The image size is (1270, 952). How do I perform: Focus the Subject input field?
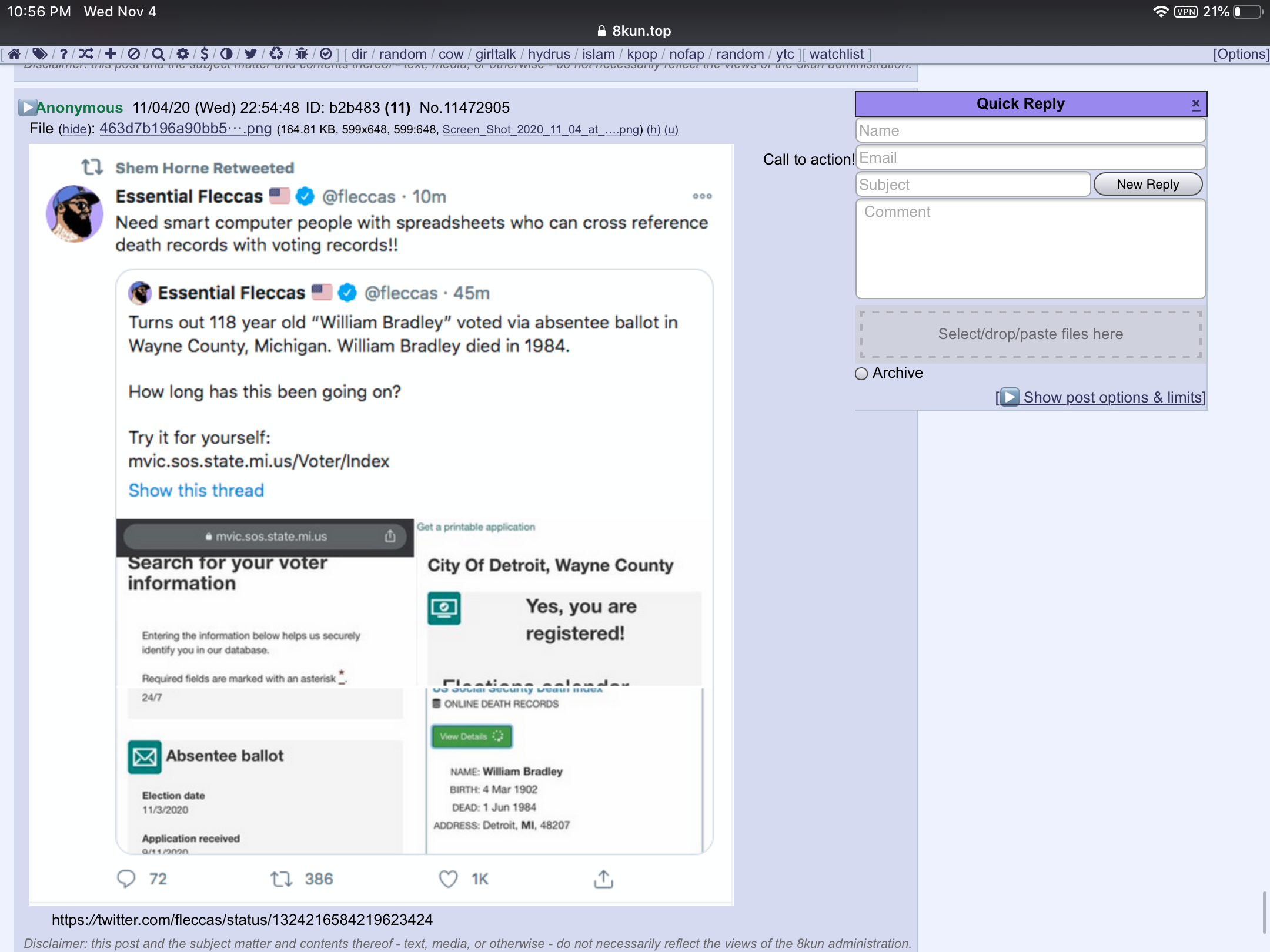[x=973, y=185]
